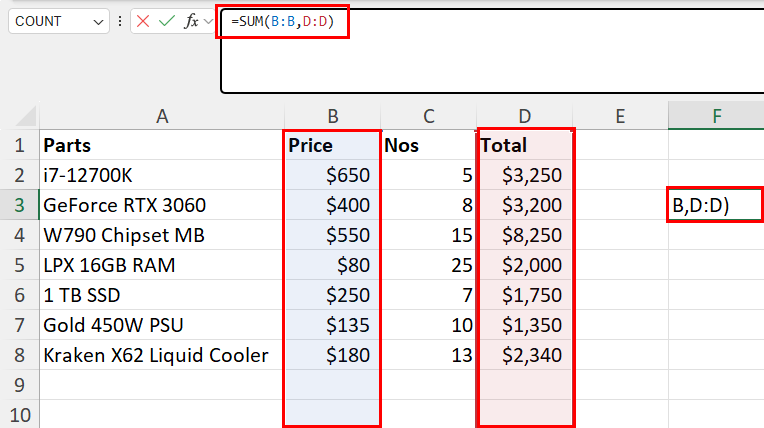764x428 pixels.
Task: Click the 'Total' header cell
Action: pyautogui.click(x=524, y=145)
